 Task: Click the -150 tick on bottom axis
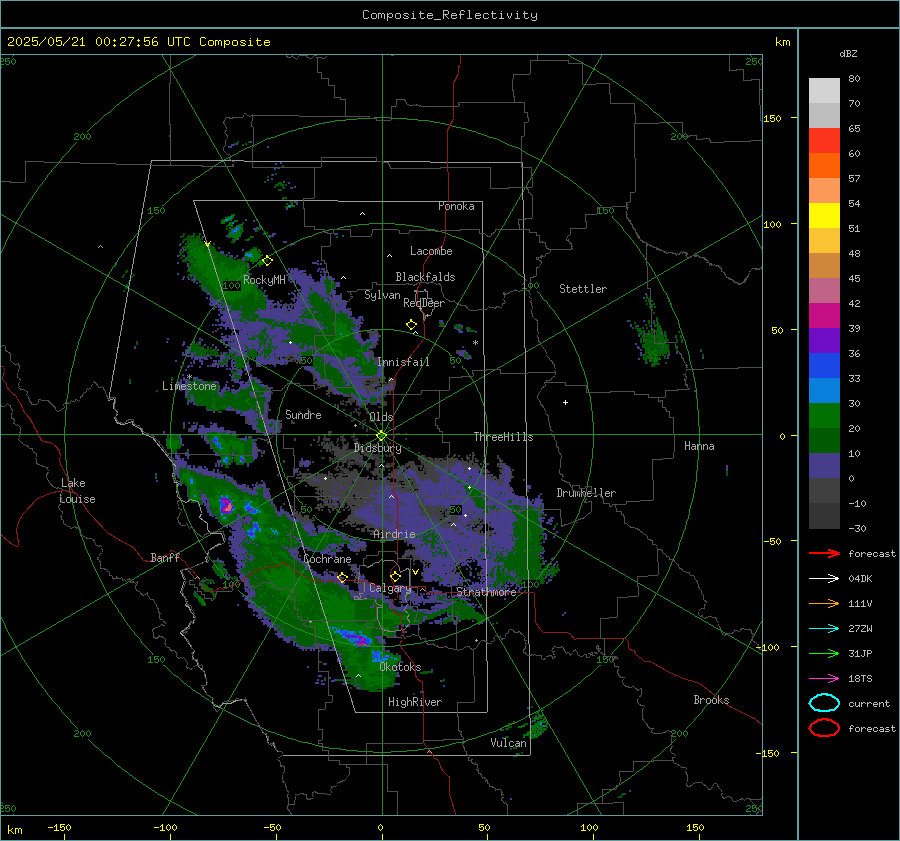(59, 827)
